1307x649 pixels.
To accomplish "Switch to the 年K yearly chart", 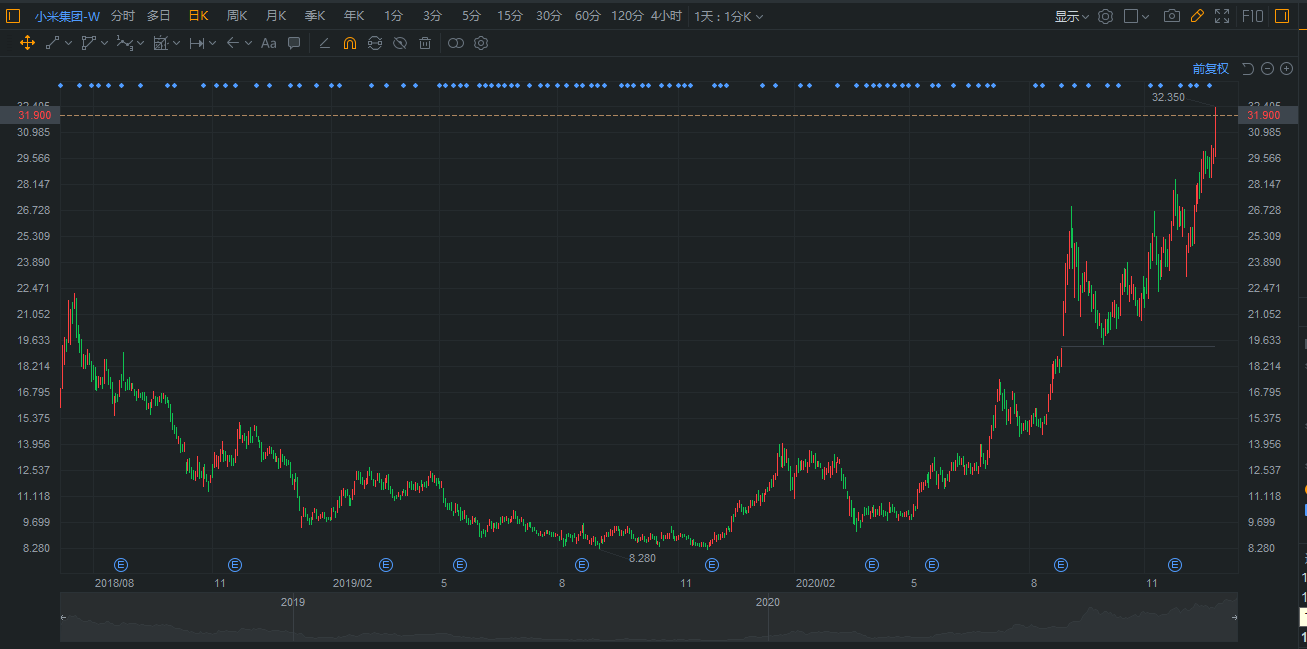I will [354, 16].
